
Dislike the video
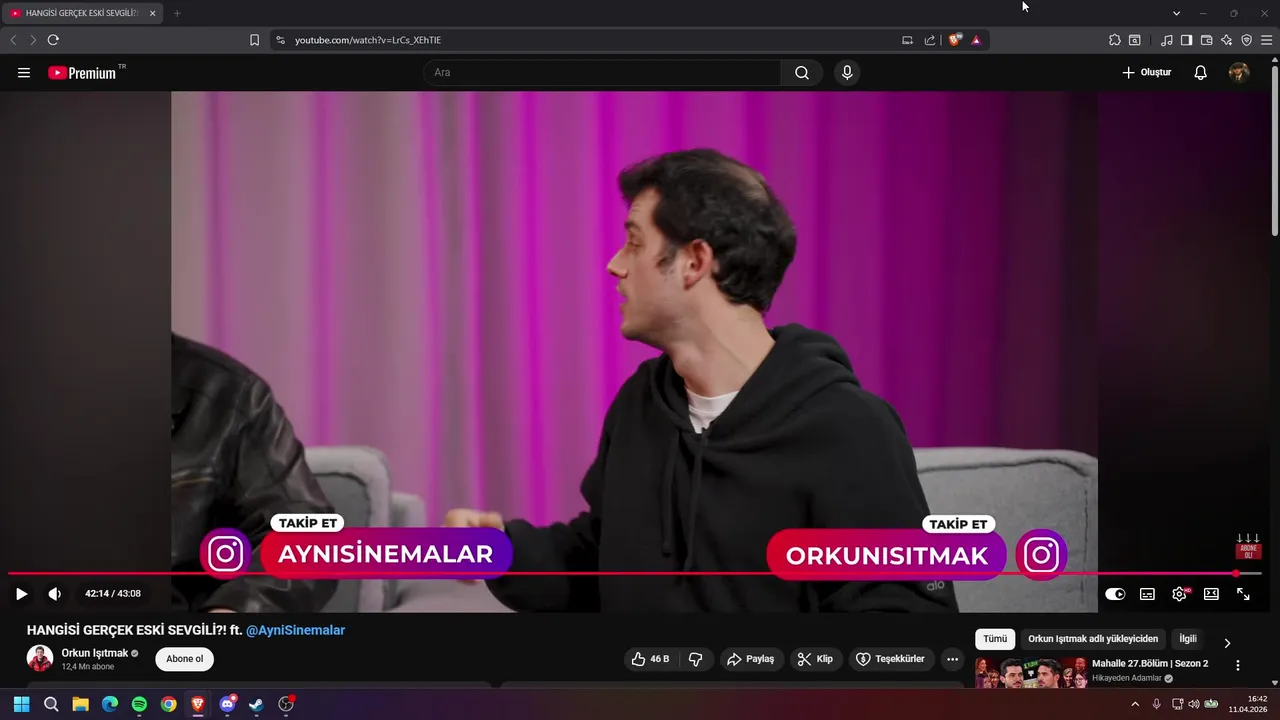696,659
